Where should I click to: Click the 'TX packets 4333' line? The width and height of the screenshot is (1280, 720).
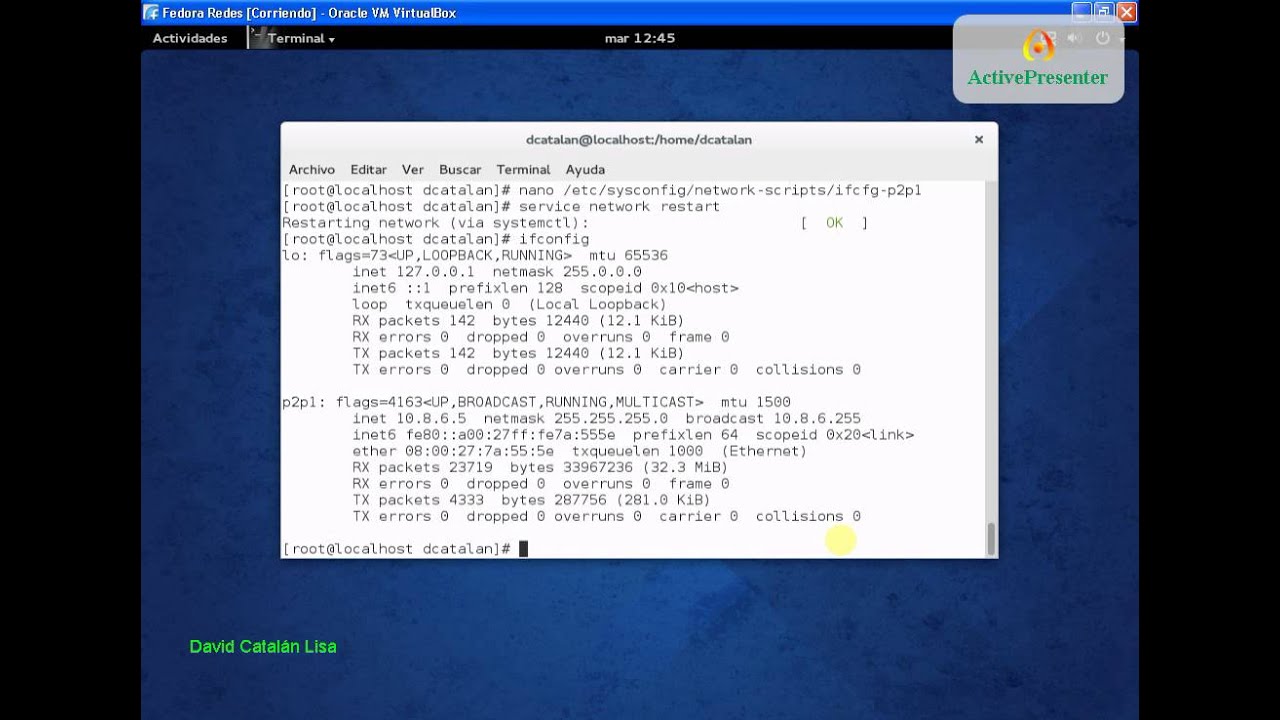531,500
